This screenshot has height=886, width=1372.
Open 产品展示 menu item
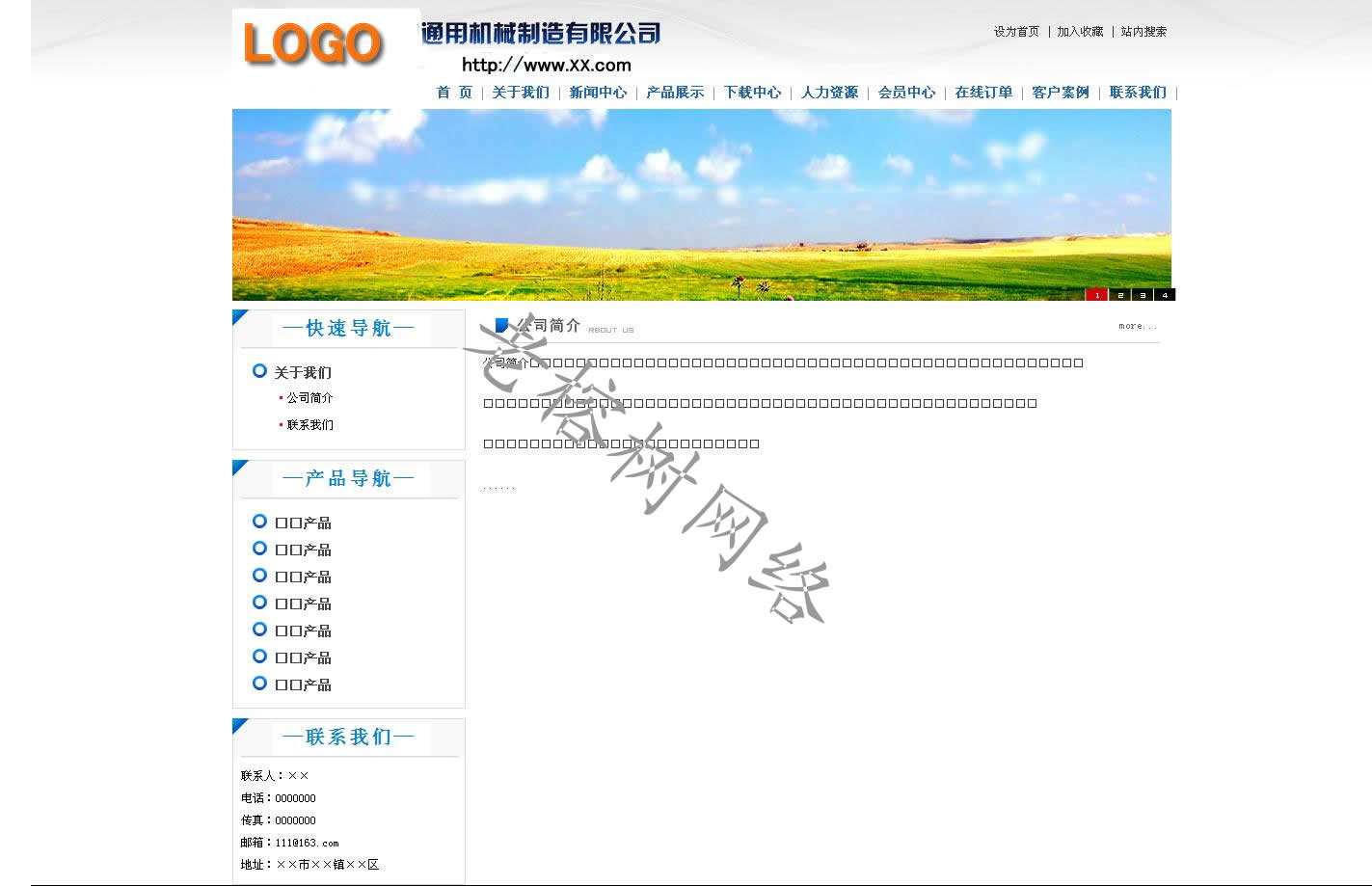pyautogui.click(x=675, y=93)
